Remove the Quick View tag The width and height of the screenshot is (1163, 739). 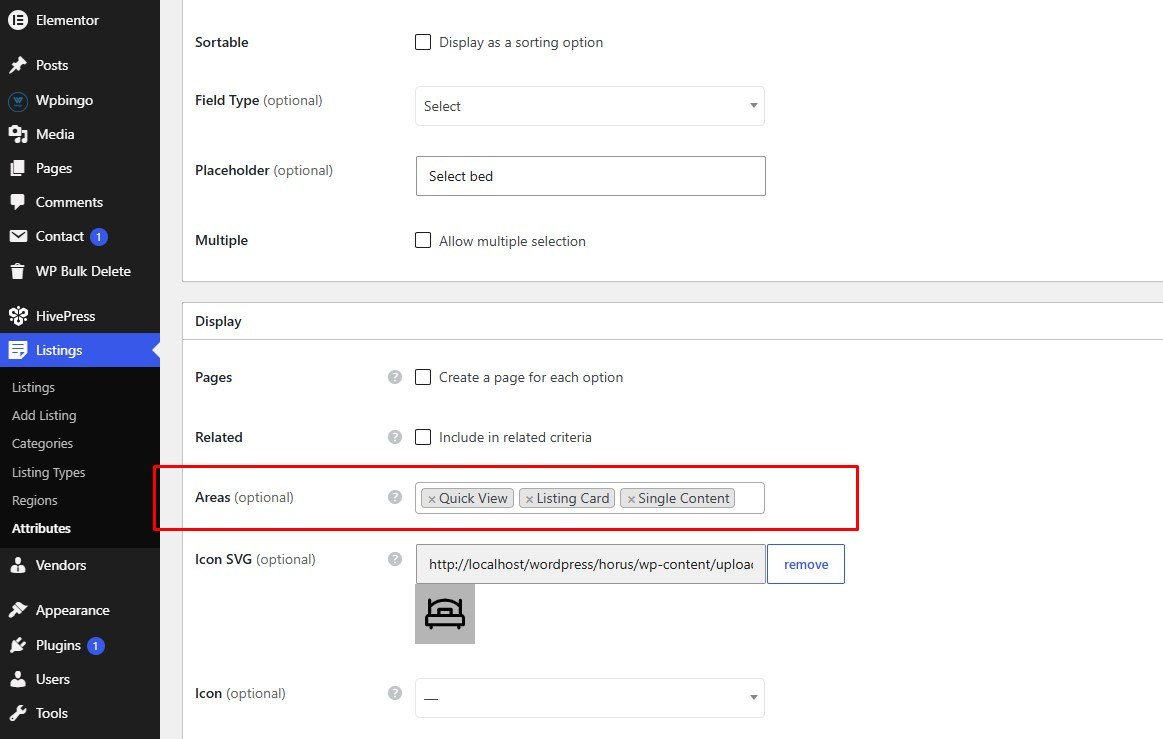click(432, 499)
